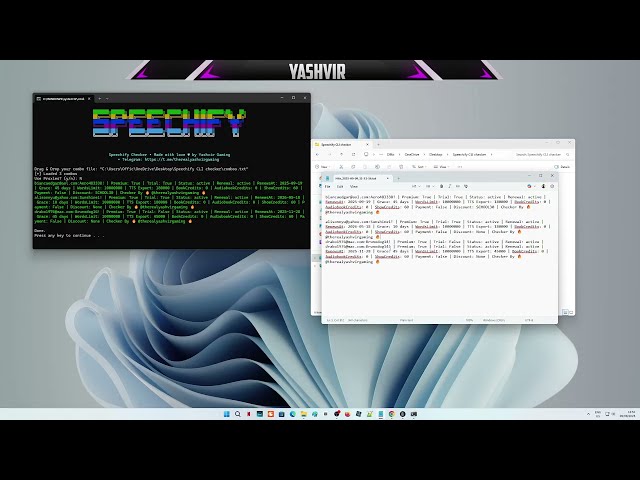Open the ENG language indicator in the tray

click(598, 414)
